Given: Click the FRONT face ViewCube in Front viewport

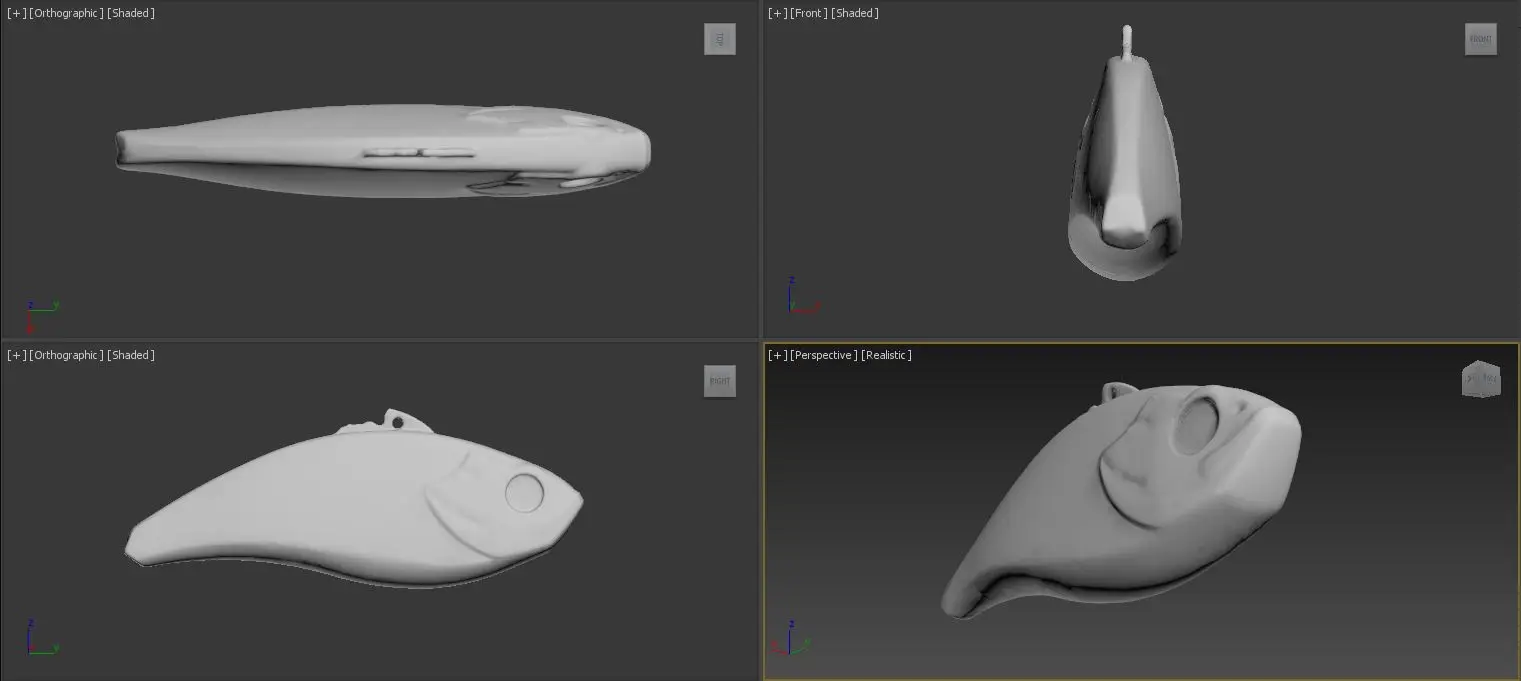Looking at the screenshot, I should (1480, 39).
